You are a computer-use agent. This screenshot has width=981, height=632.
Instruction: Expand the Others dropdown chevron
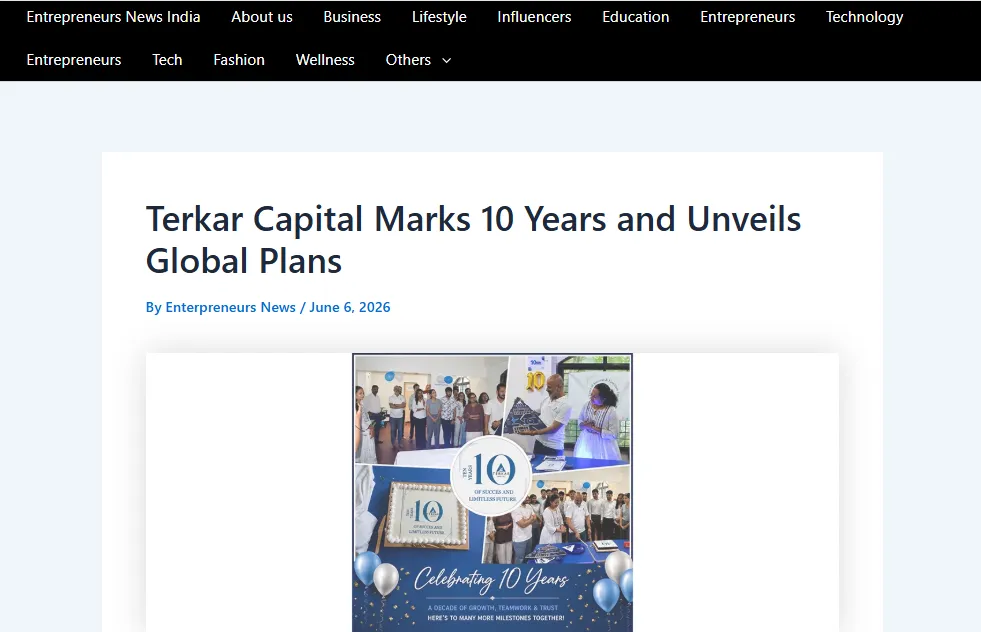tap(447, 61)
